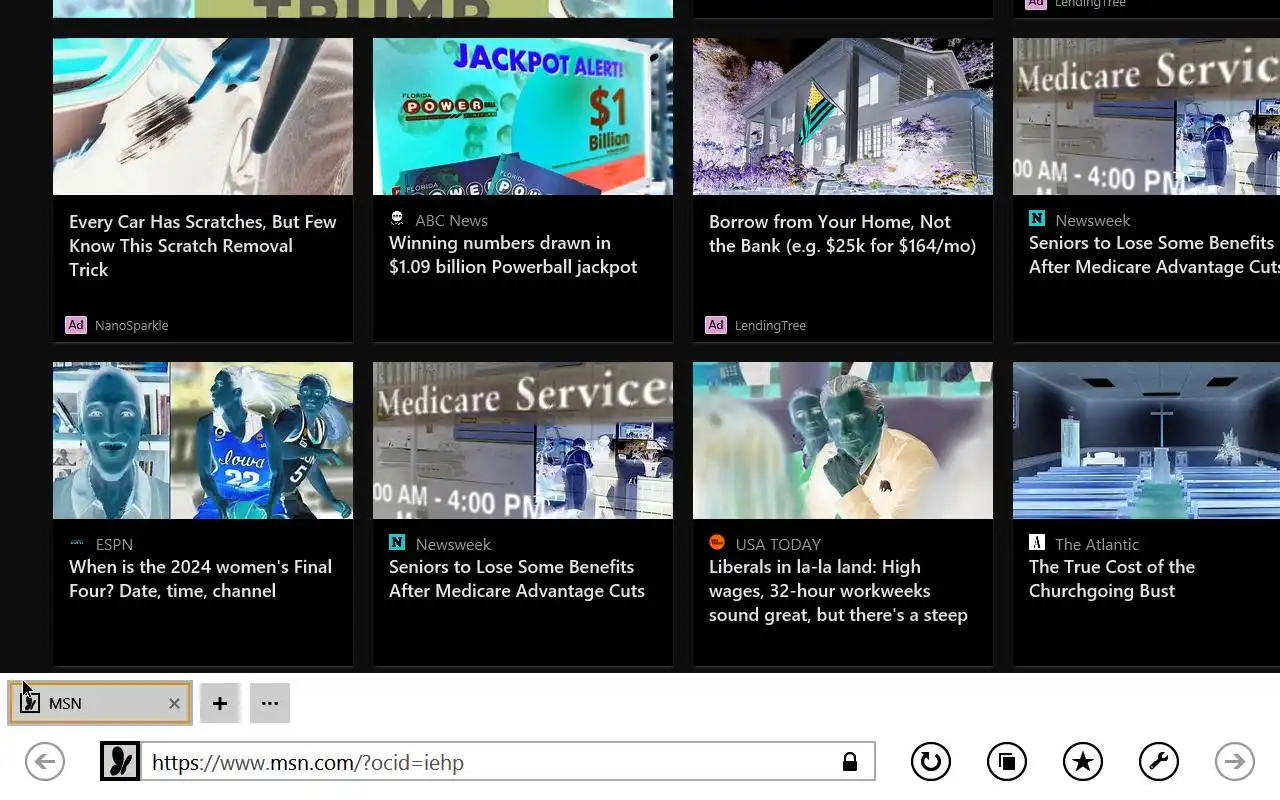Image resolution: width=1280 pixels, height=800 pixels.
Task: Click the ESPN source label
Action: pos(114,544)
